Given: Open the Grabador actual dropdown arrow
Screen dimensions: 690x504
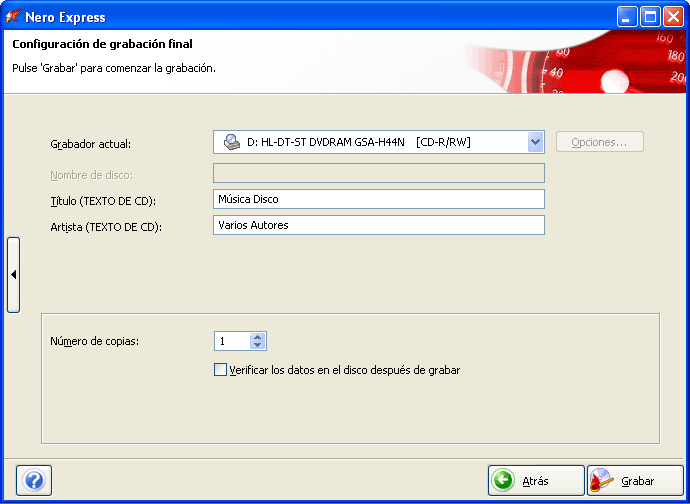Looking at the screenshot, I should pos(535,142).
